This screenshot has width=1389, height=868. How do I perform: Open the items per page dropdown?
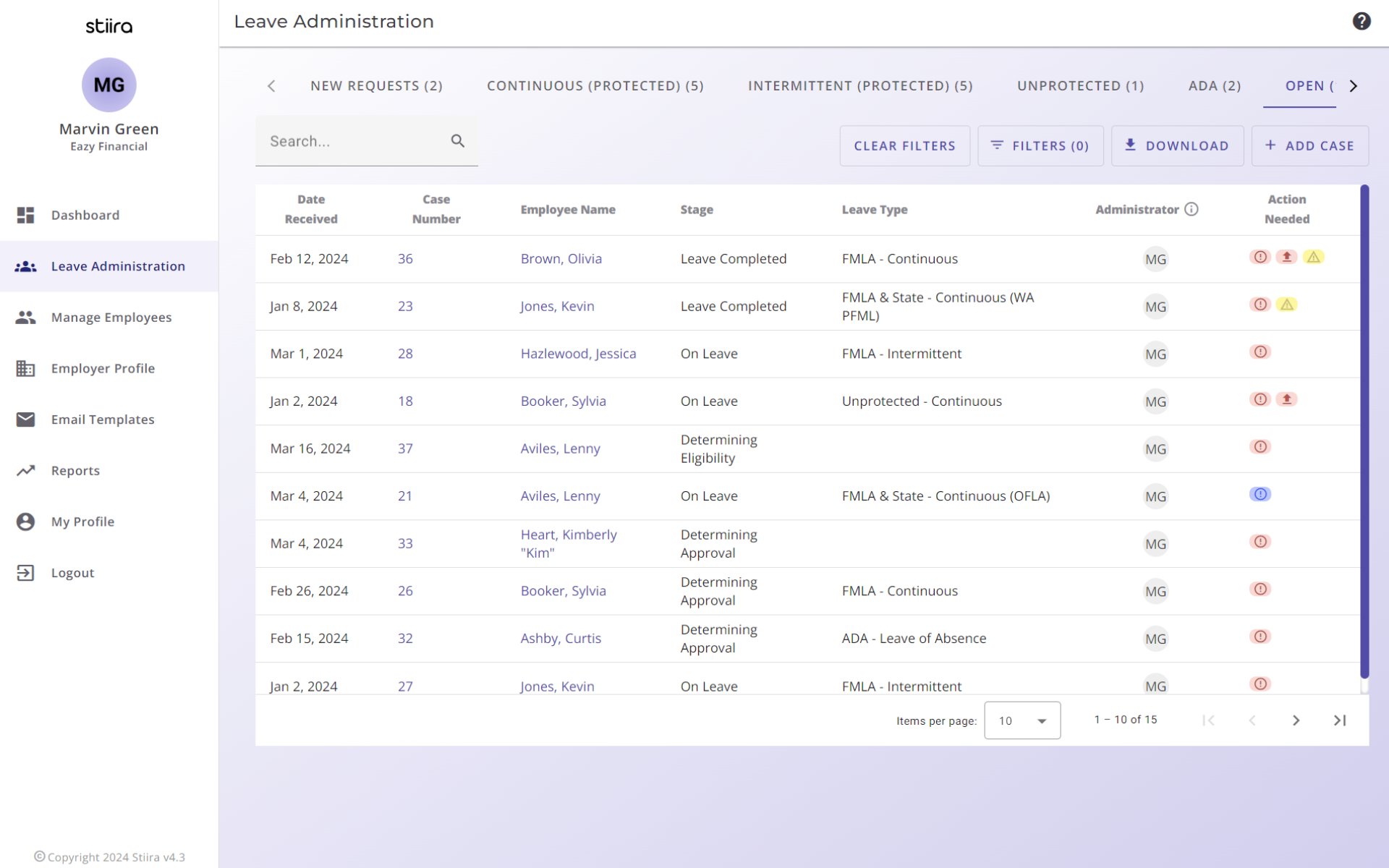click(x=1021, y=720)
